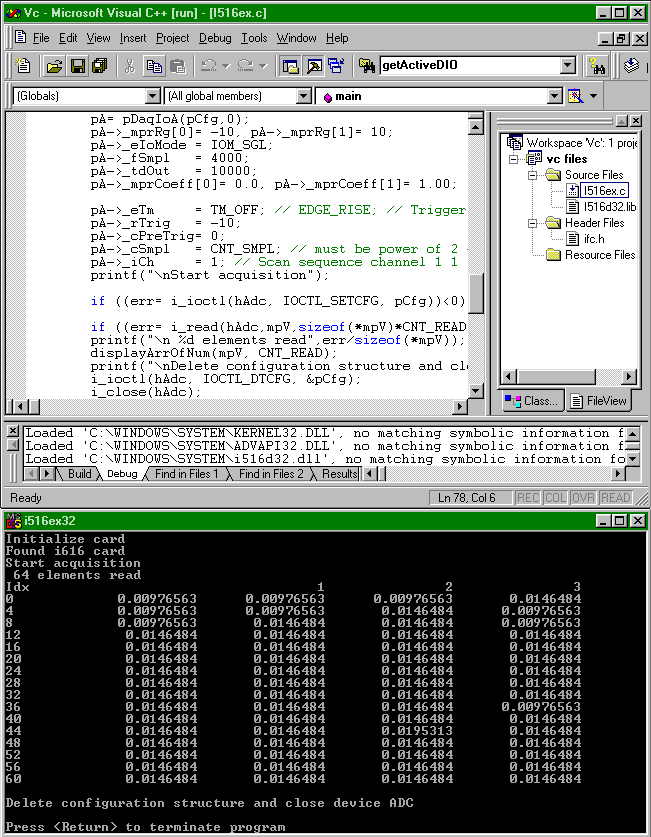The image size is (651, 837).
Task: Undo the last action
Action: (x=208, y=66)
